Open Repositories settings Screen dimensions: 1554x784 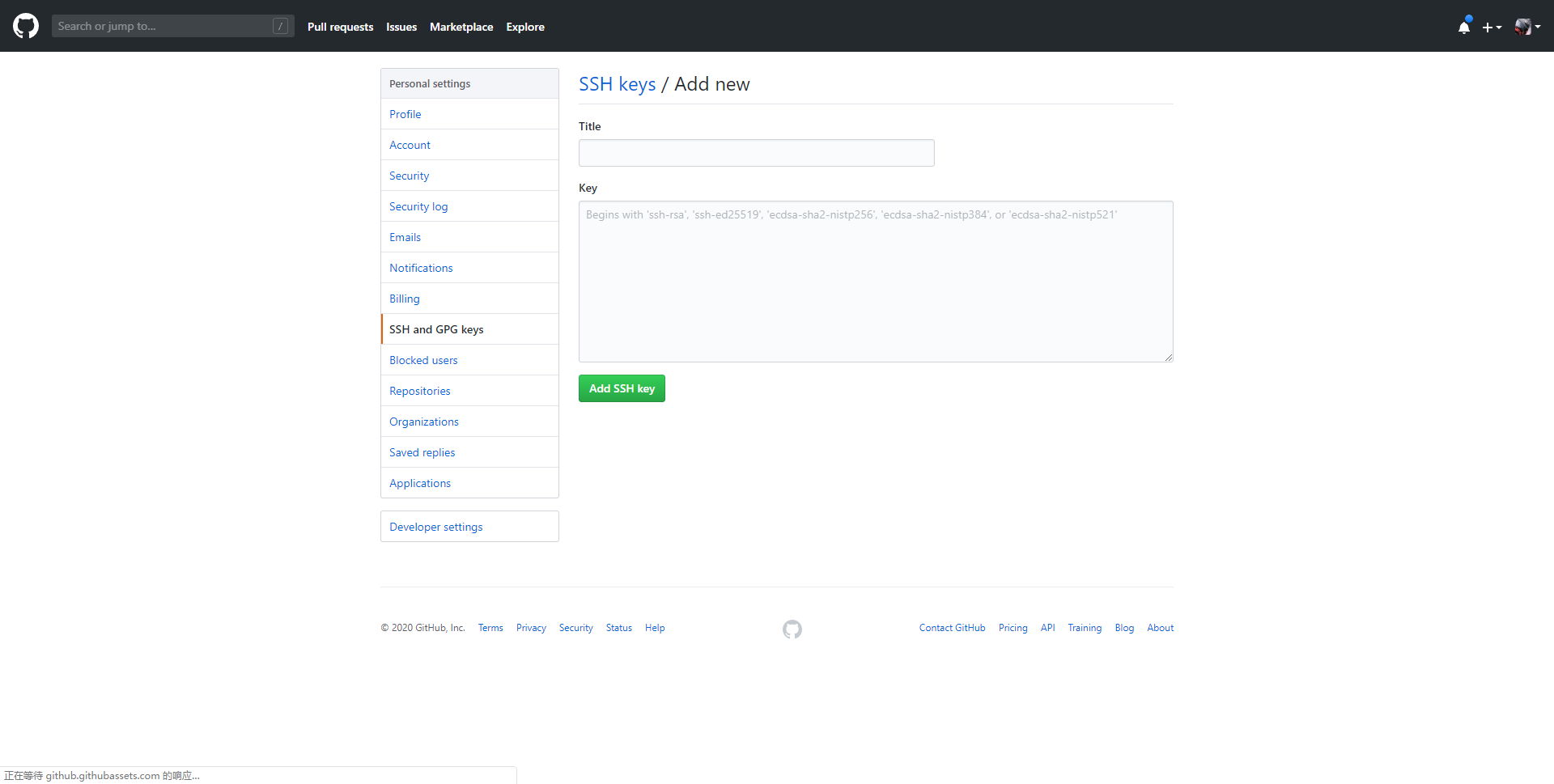click(469, 391)
